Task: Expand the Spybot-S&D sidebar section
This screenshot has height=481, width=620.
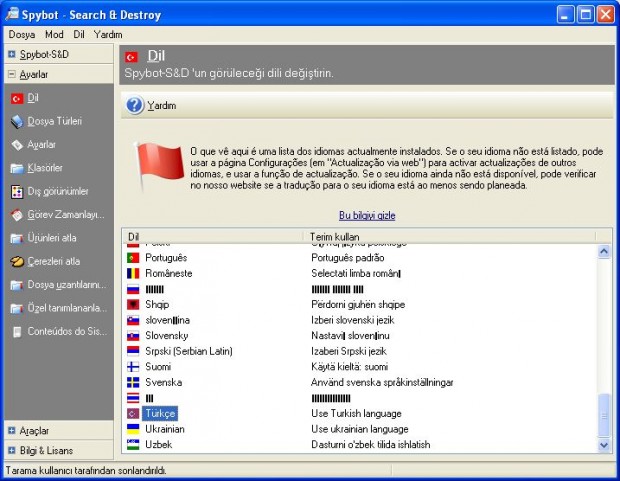Action: [x=12, y=54]
